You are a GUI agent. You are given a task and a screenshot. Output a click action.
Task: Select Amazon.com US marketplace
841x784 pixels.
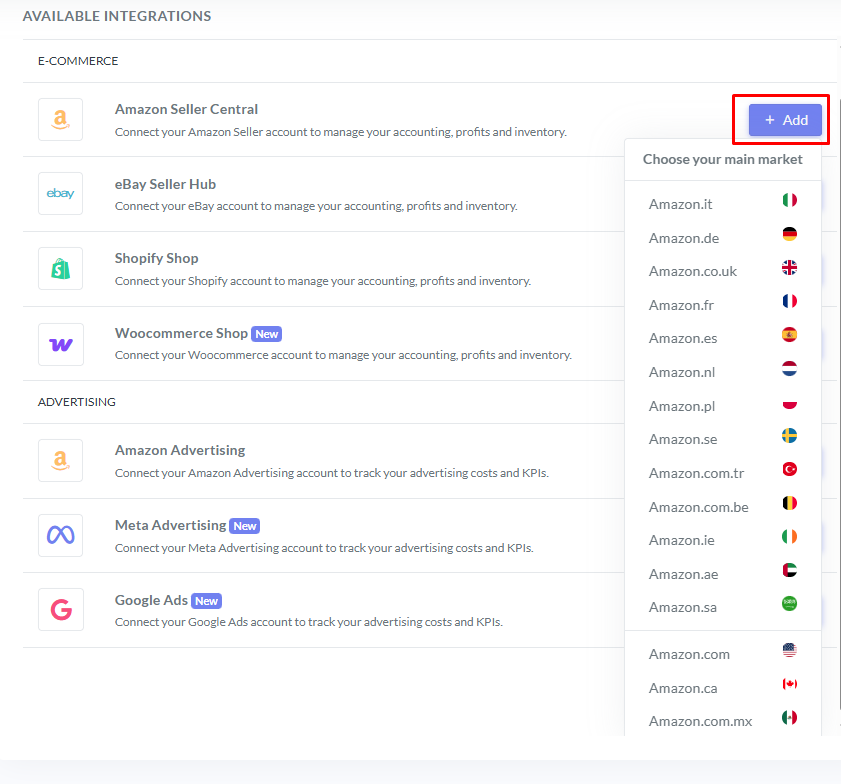(x=689, y=654)
